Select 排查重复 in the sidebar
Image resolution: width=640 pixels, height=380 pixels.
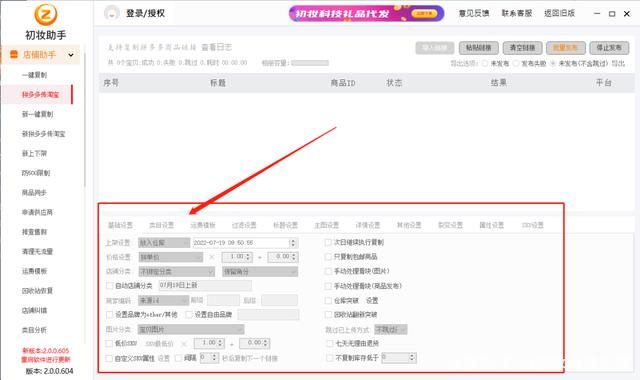click(35, 232)
